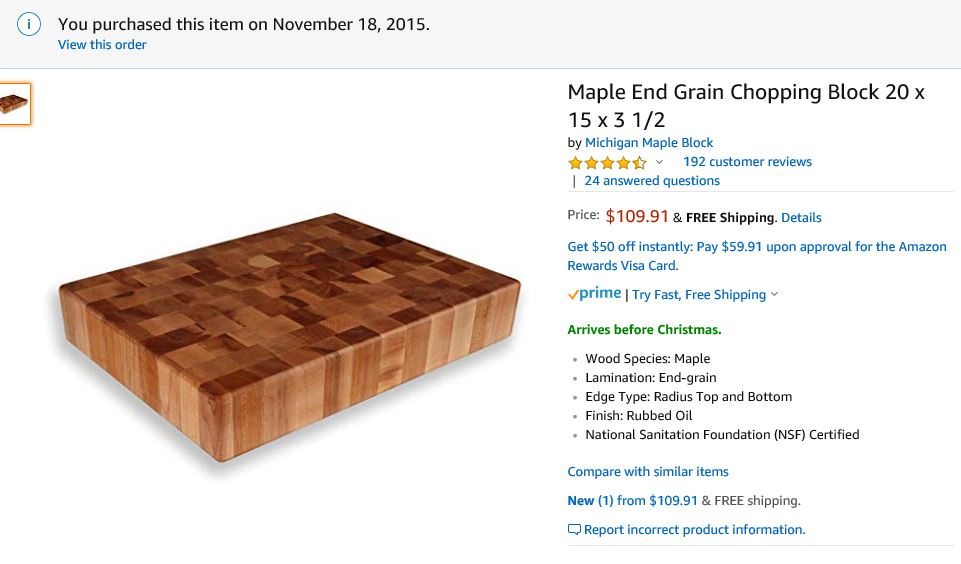Open the Michigan Maple Block brand link

(649, 143)
